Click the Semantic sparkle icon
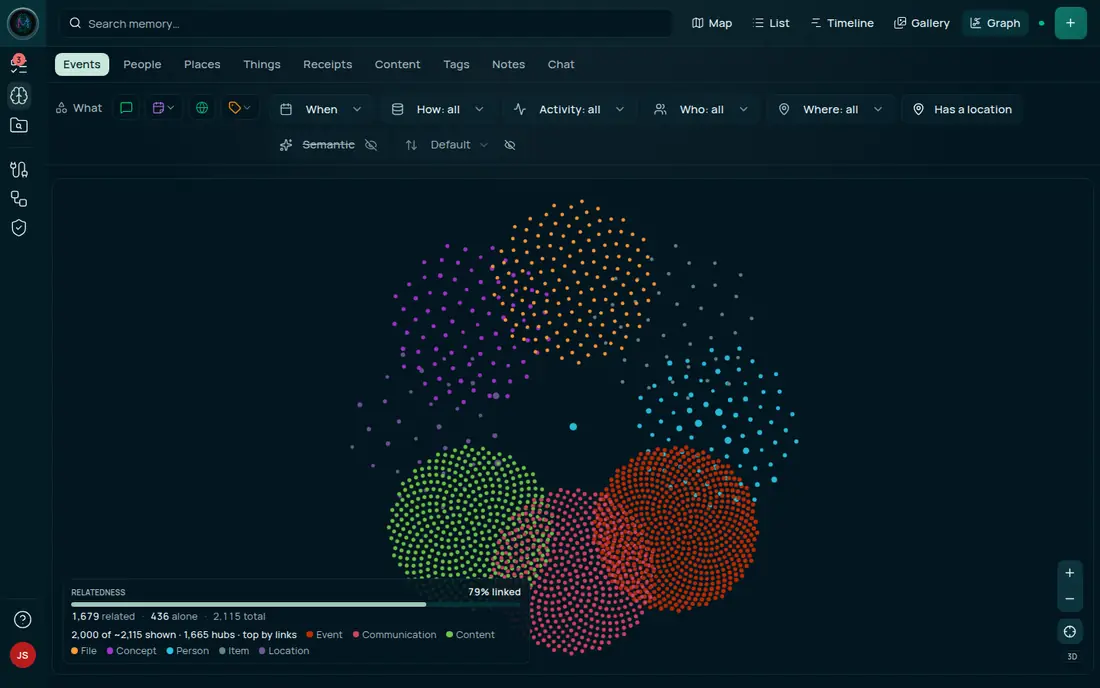Viewport: 1100px width, 688px height. pyautogui.click(x=286, y=145)
